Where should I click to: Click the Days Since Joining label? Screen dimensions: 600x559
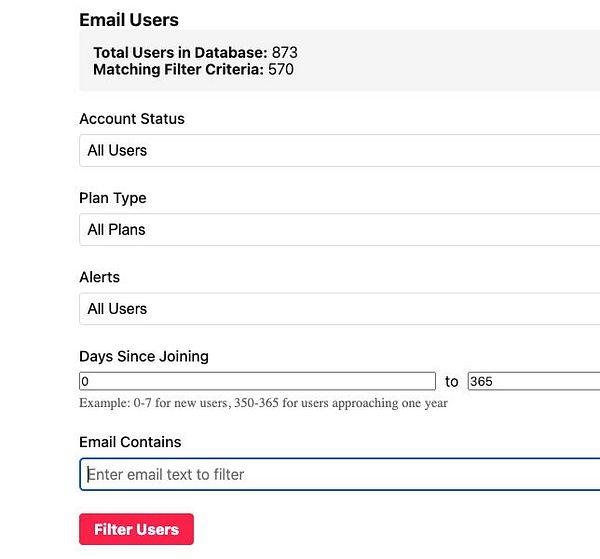[x=144, y=356]
